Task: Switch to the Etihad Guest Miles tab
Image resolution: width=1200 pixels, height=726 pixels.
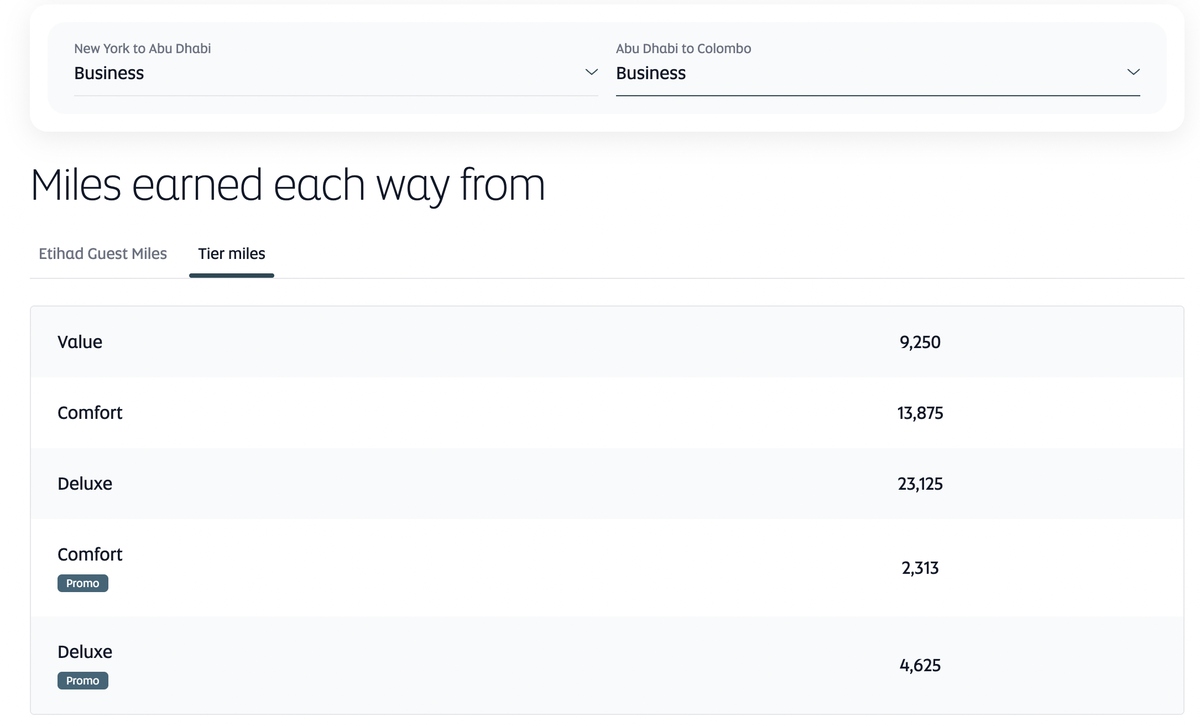Action: pos(103,254)
